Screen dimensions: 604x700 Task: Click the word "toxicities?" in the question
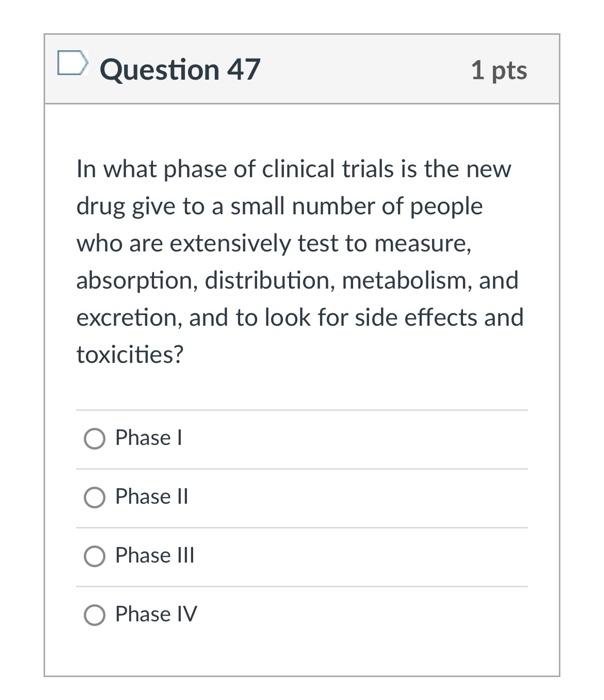pyautogui.click(x=130, y=355)
